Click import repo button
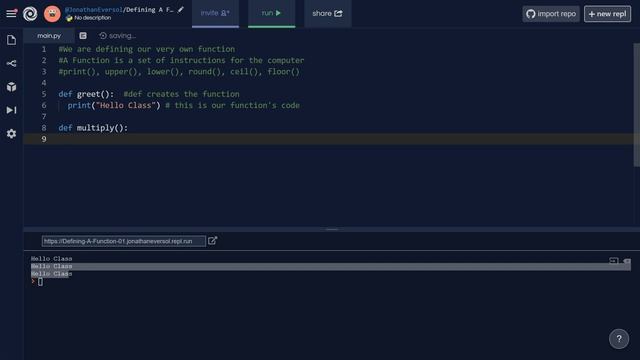This screenshot has width=640, height=360. point(551,14)
